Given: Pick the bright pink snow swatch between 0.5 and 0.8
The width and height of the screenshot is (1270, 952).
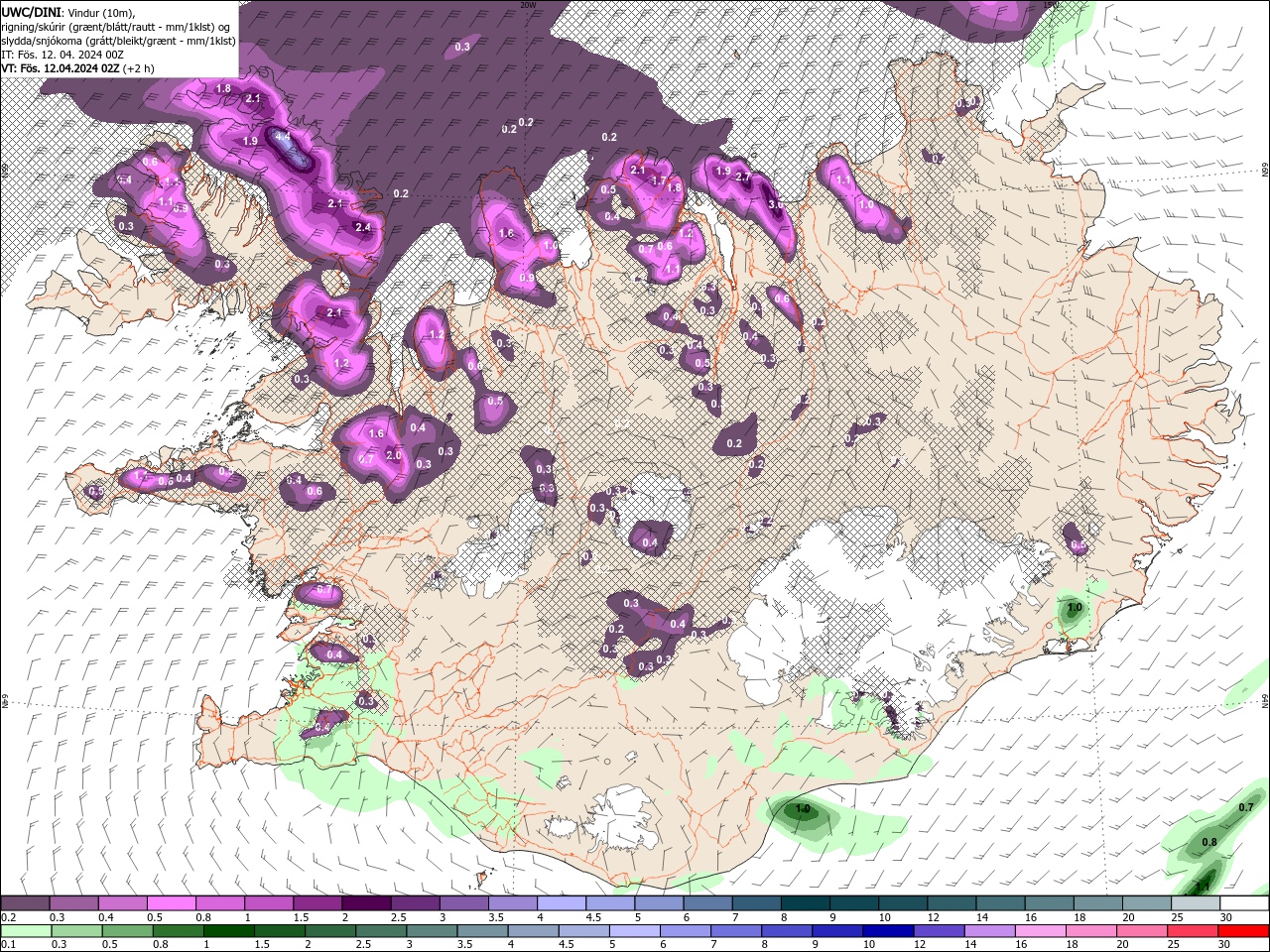Looking at the screenshot, I should pyautogui.click(x=172, y=903).
